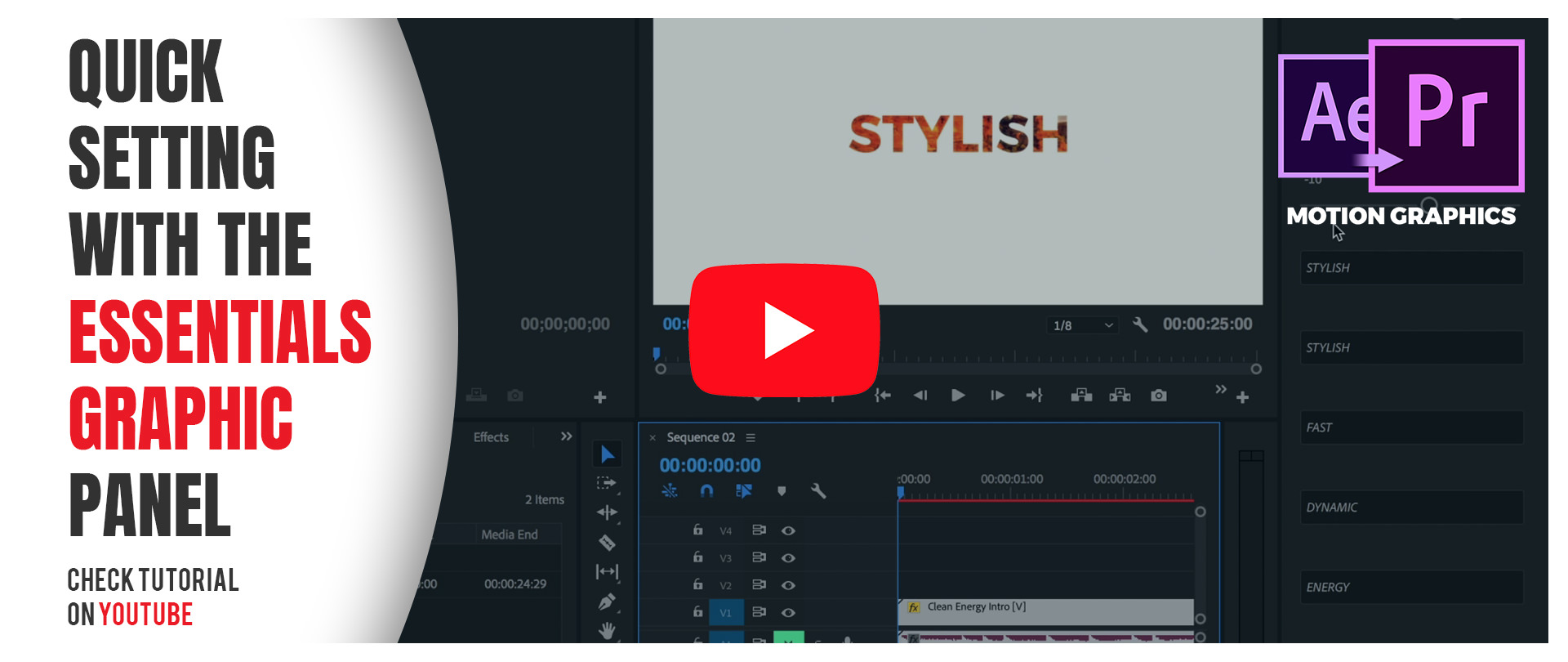Open the Sequence 02 panel menu
Screen dimensions: 1568x662
click(x=751, y=438)
